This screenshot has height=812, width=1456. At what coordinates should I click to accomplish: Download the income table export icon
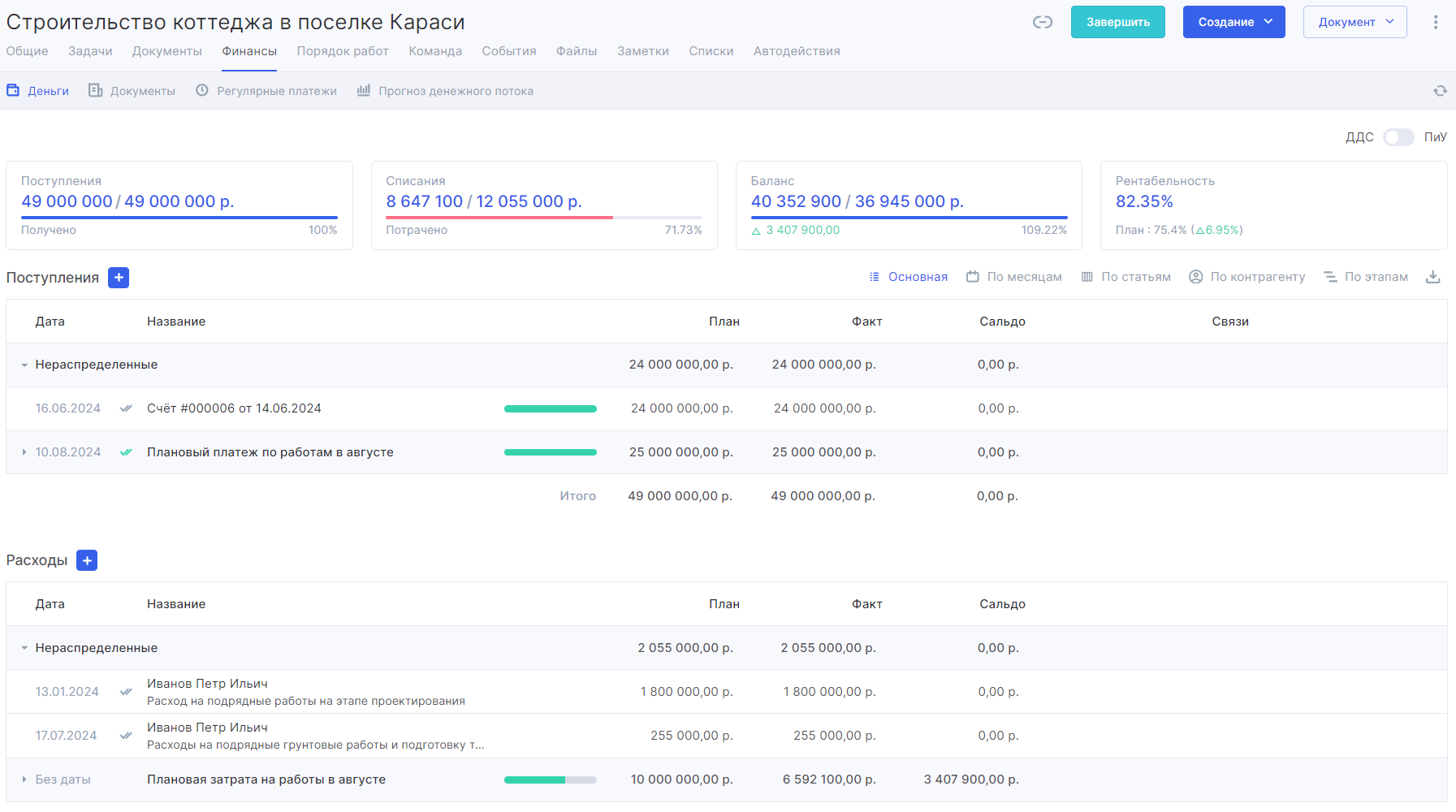1433,277
